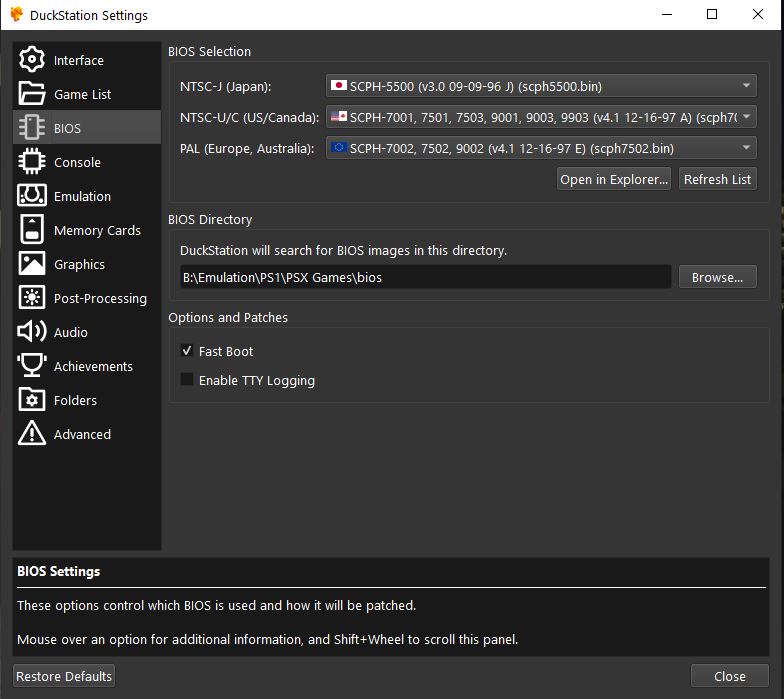Navigate to Audio settings
784x699 pixels.
point(86,332)
